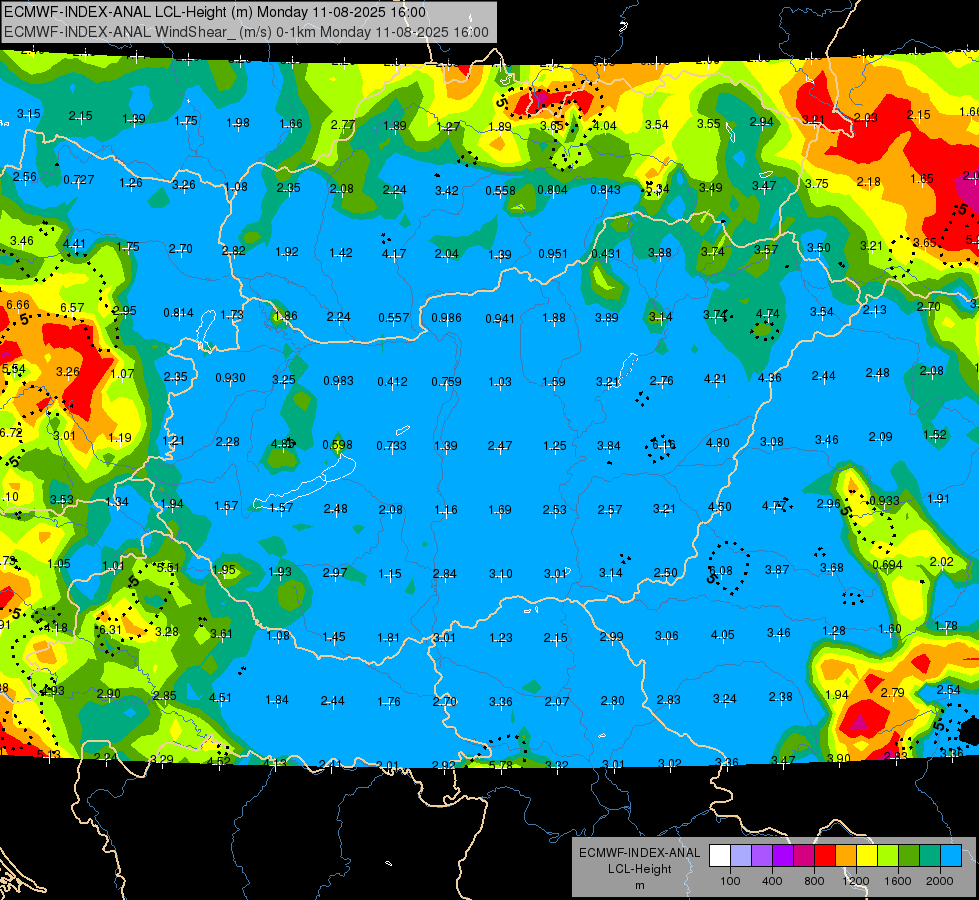The width and height of the screenshot is (979, 900).
Task: Click the wind shear value 4.17
Action: coord(394,254)
